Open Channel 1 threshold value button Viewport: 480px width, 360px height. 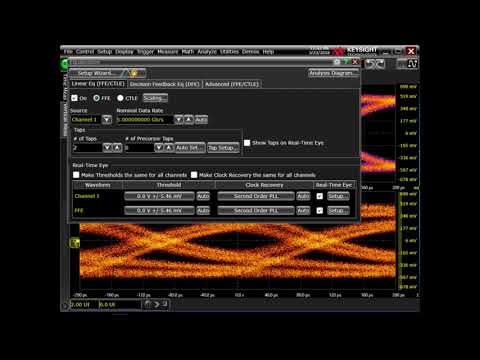pos(159,196)
